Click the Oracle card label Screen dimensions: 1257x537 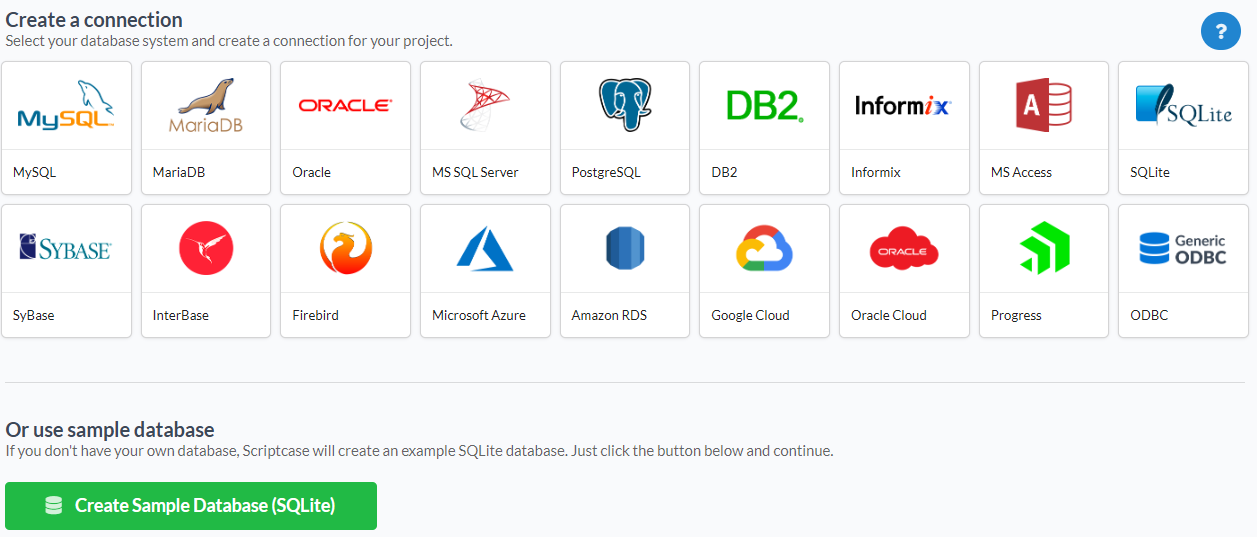[x=311, y=172]
